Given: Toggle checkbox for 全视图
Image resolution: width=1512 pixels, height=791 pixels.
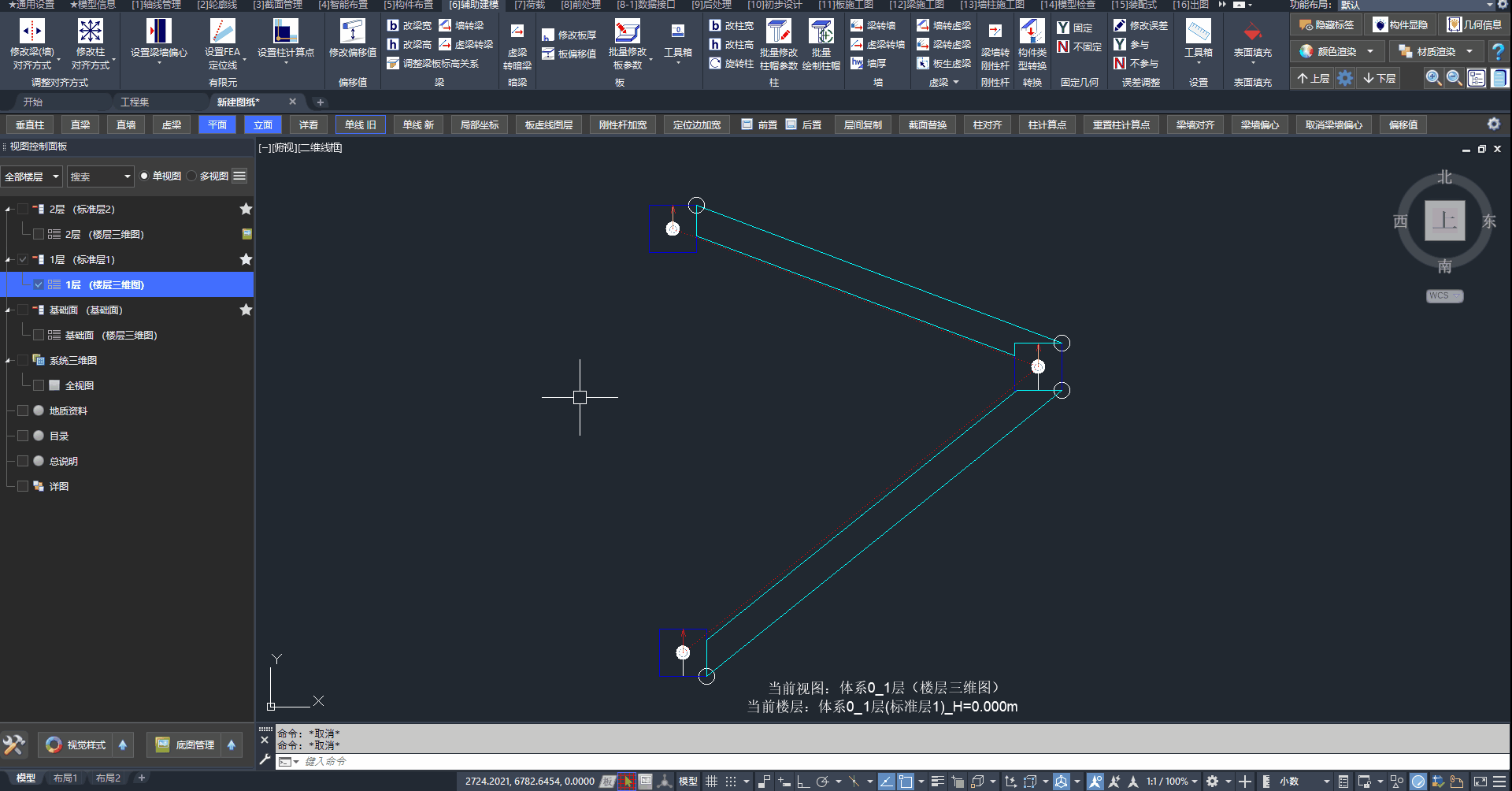Looking at the screenshot, I should 39,385.
